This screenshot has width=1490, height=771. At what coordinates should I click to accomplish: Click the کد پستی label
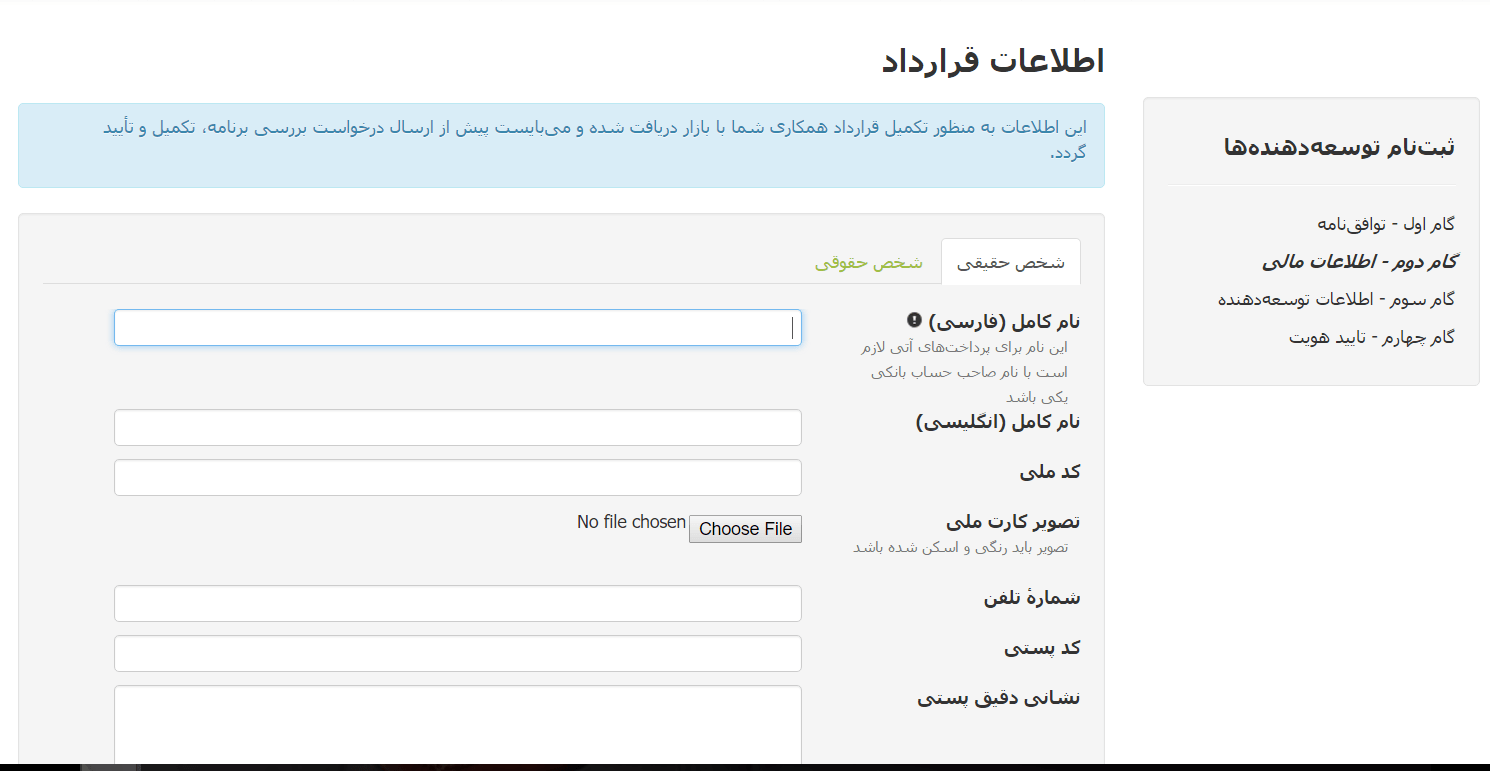pyautogui.click(x=1042, y=648)
